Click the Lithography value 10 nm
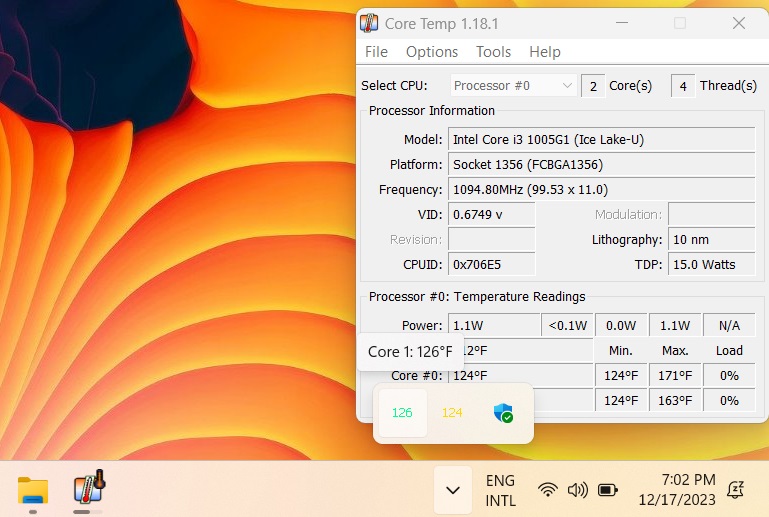 711,239
